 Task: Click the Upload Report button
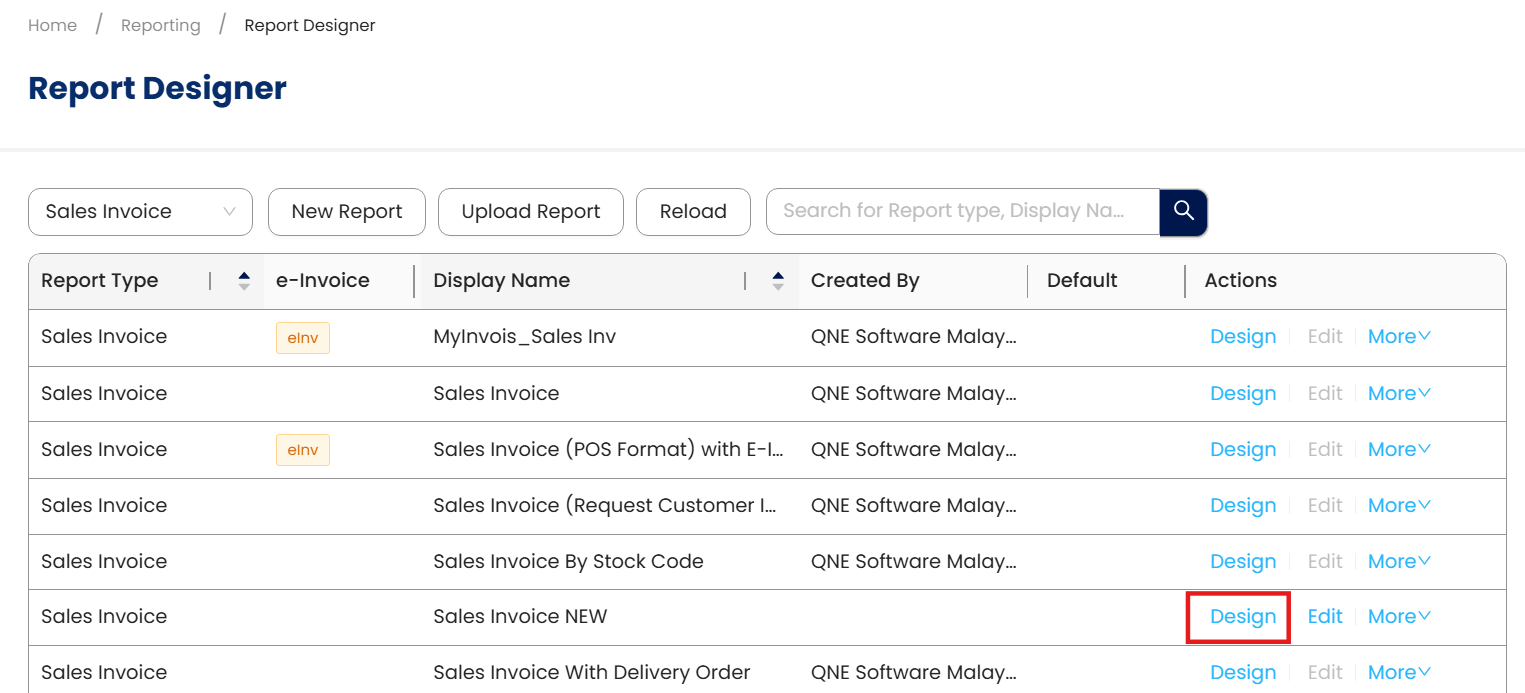531,212
